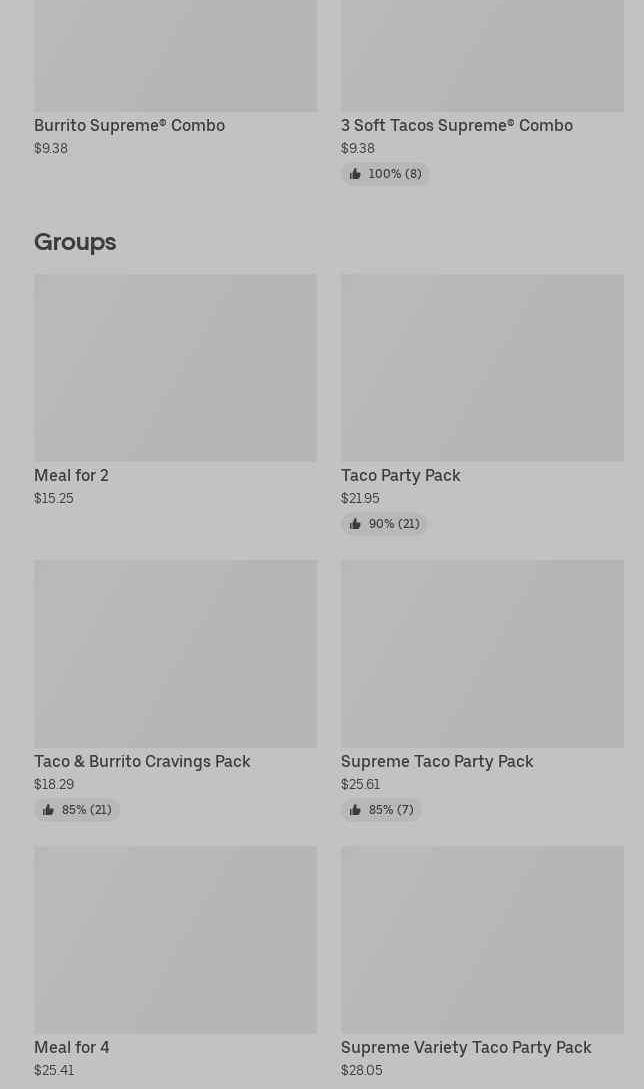Open the 3 Soft Tacos Supreme Combo
Viewport: 644px width, 1089px height.
click(456, 125)
